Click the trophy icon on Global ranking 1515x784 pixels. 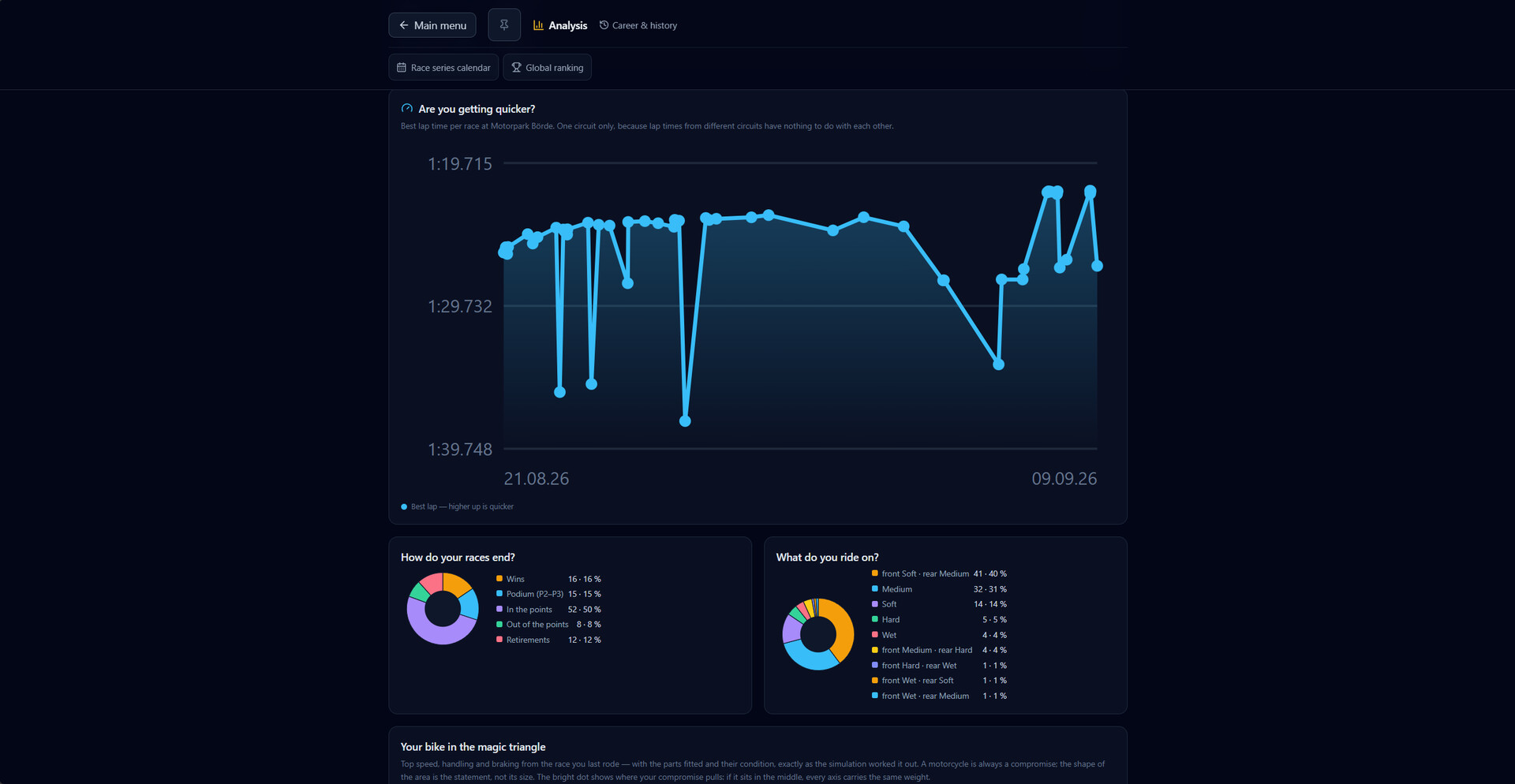tap(517, 68)
